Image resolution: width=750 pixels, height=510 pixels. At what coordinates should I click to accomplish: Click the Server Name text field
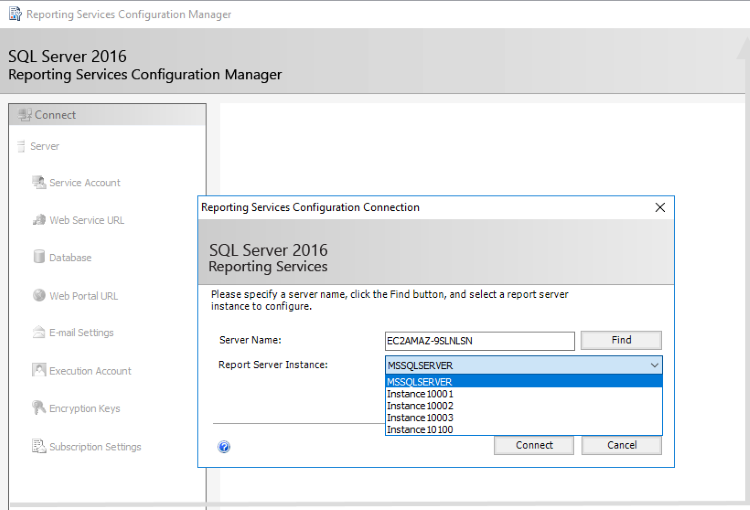point(479,341)
